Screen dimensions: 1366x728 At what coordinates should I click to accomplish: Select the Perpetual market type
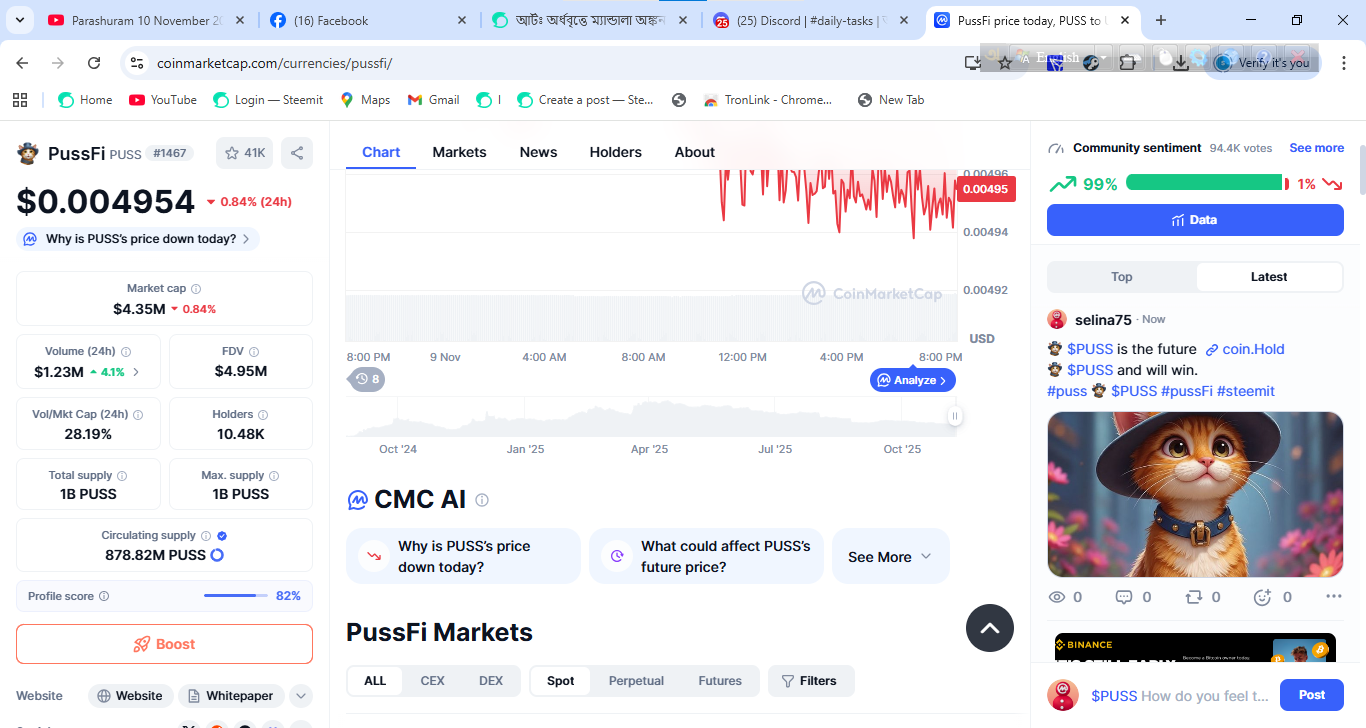pos(636,681)
